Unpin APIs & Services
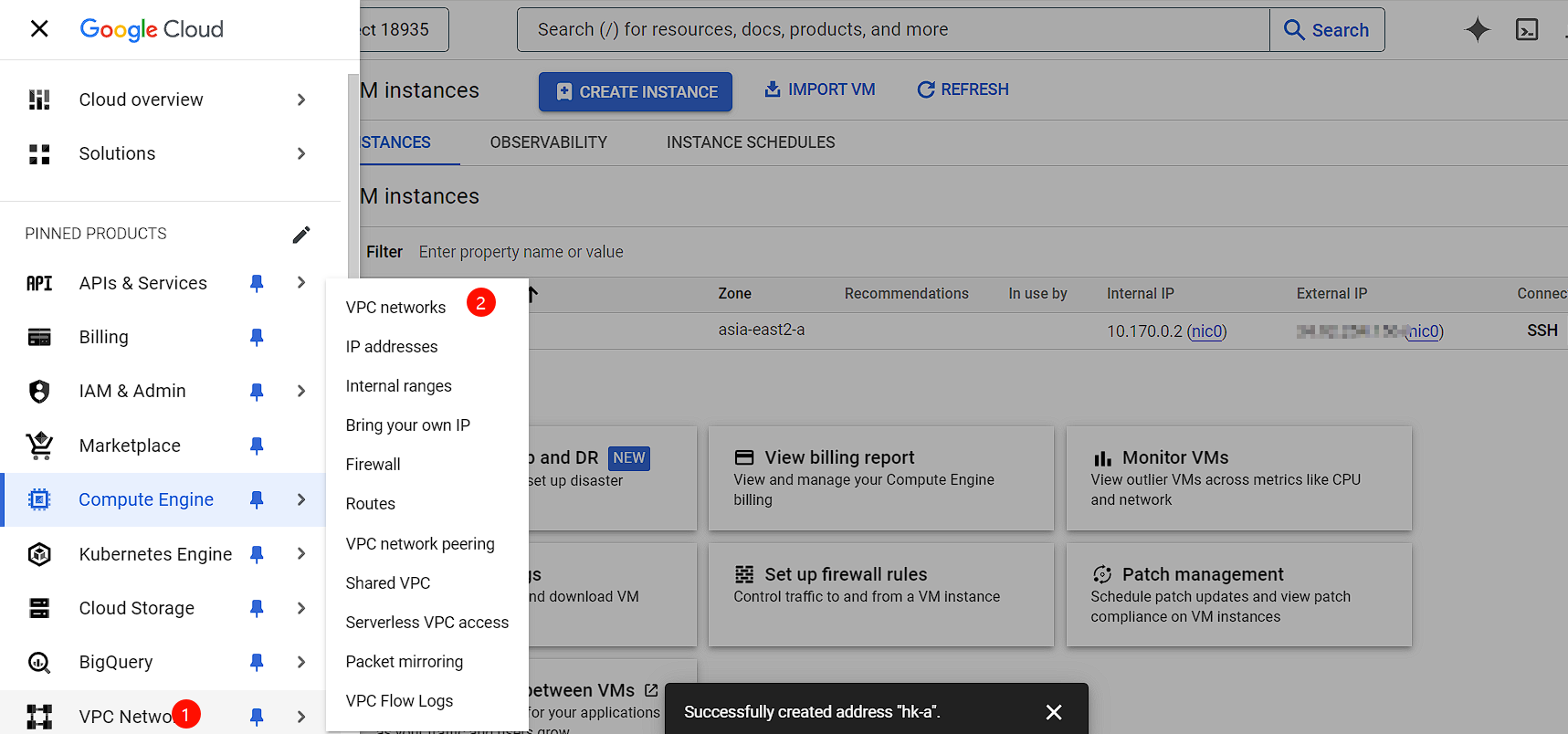 (257, 283)
